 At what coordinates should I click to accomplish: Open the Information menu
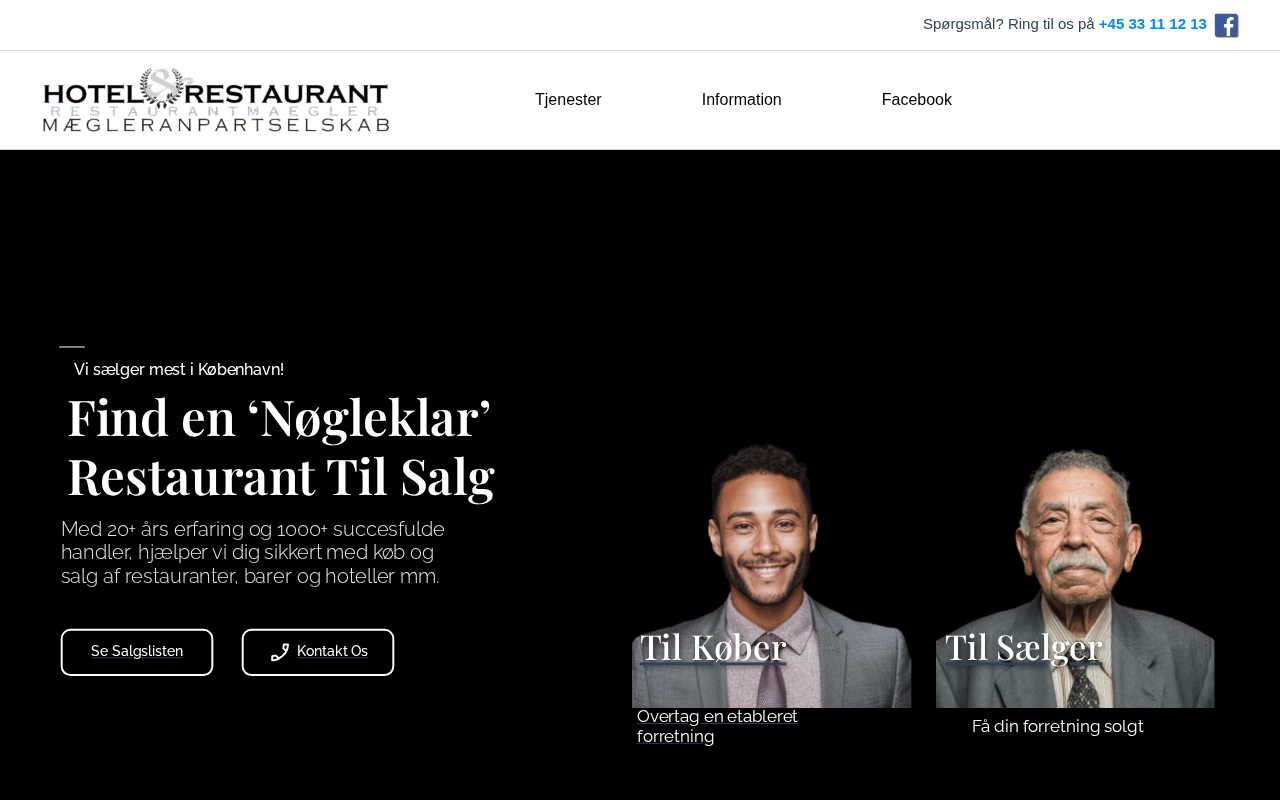click(x=742, y=100)
